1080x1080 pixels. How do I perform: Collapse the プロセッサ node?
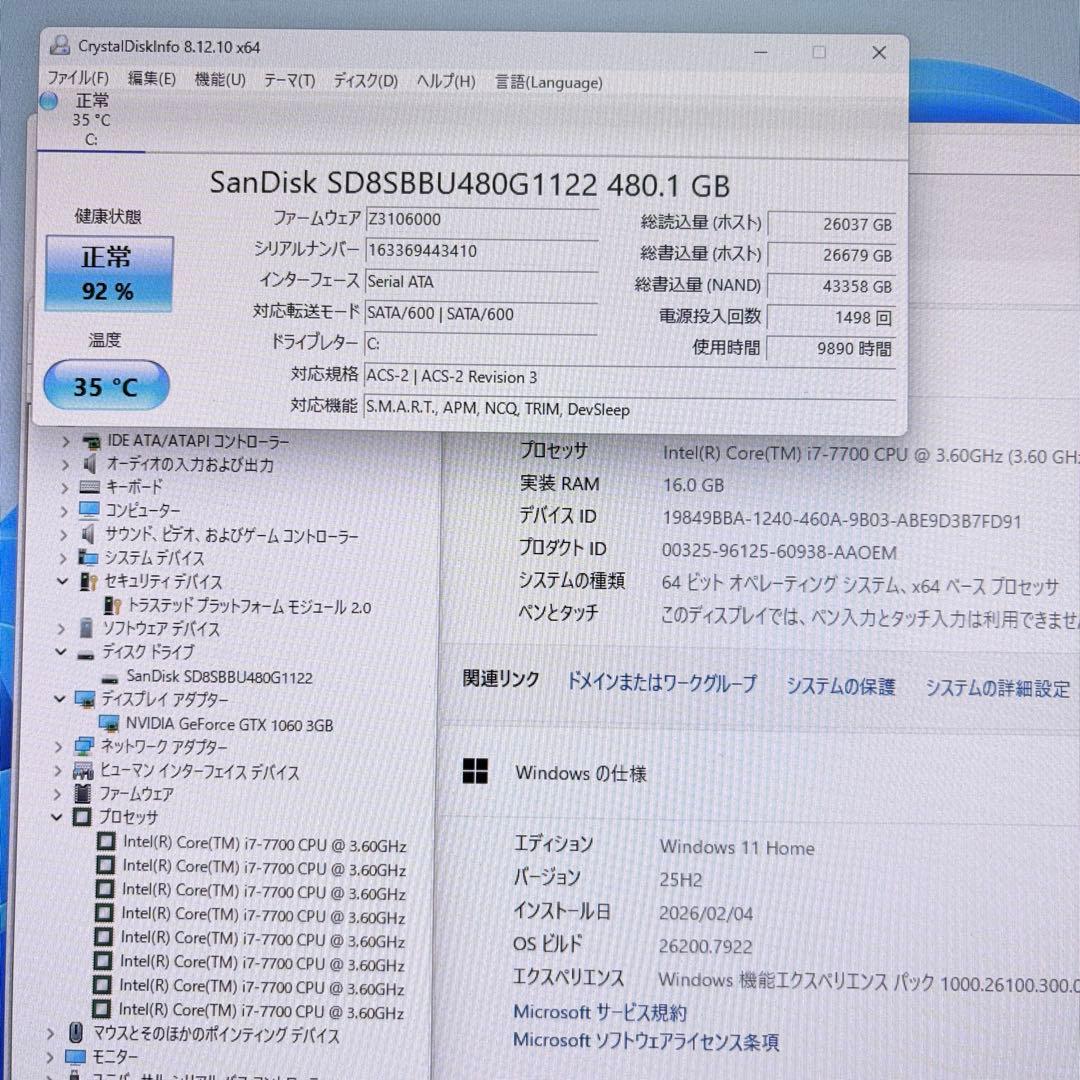pyautogui.click(x=56, y=817)
